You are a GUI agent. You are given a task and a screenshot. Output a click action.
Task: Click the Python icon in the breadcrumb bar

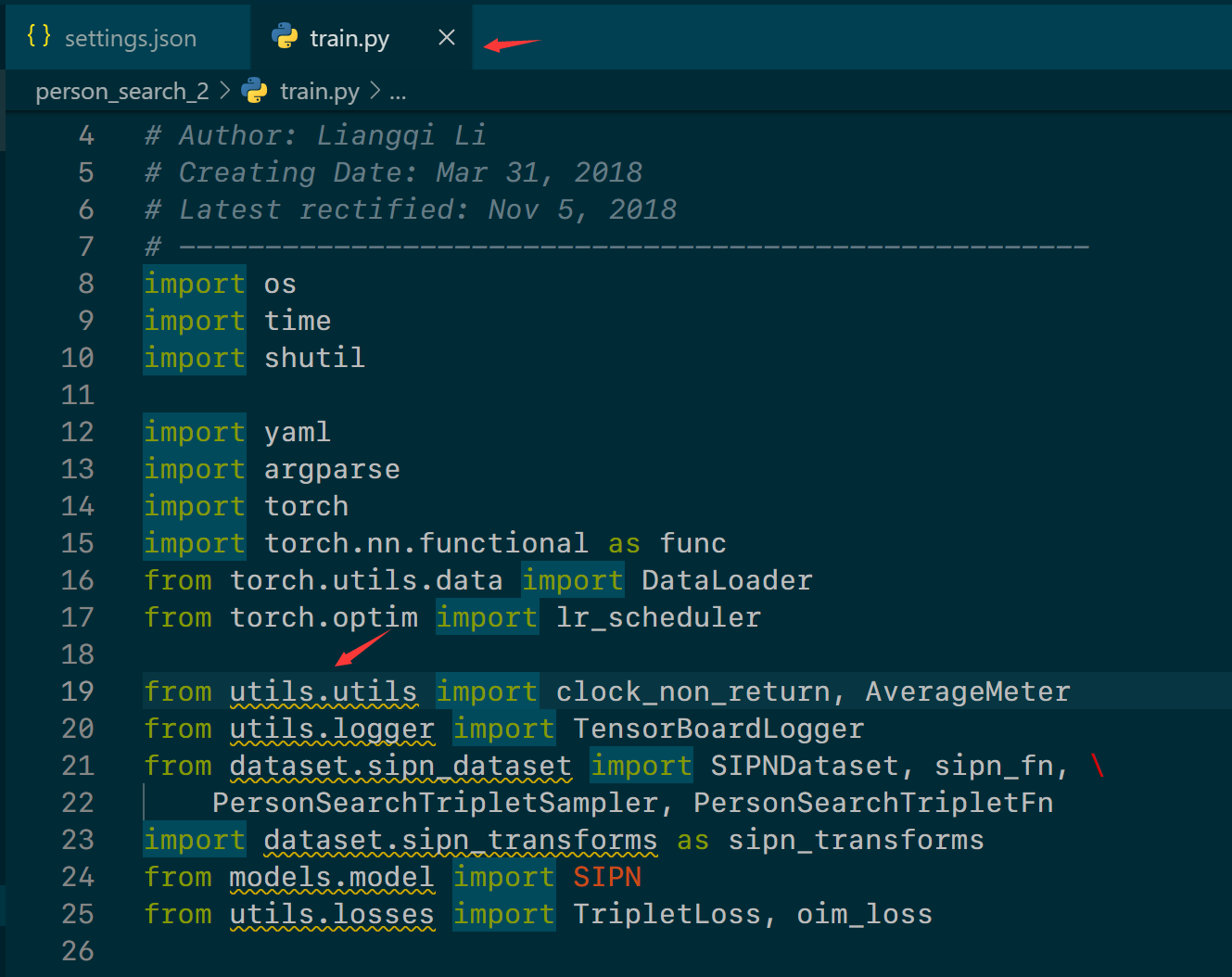(x=253, y=90)
